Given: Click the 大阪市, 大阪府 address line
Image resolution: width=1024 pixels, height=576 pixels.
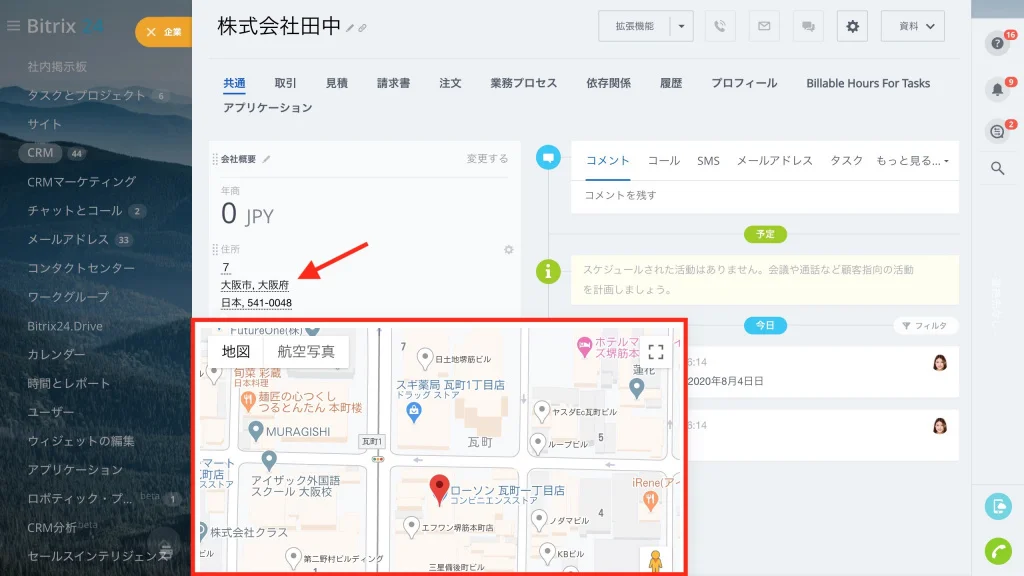Looking at the screenshot, I should click(255, 285).
